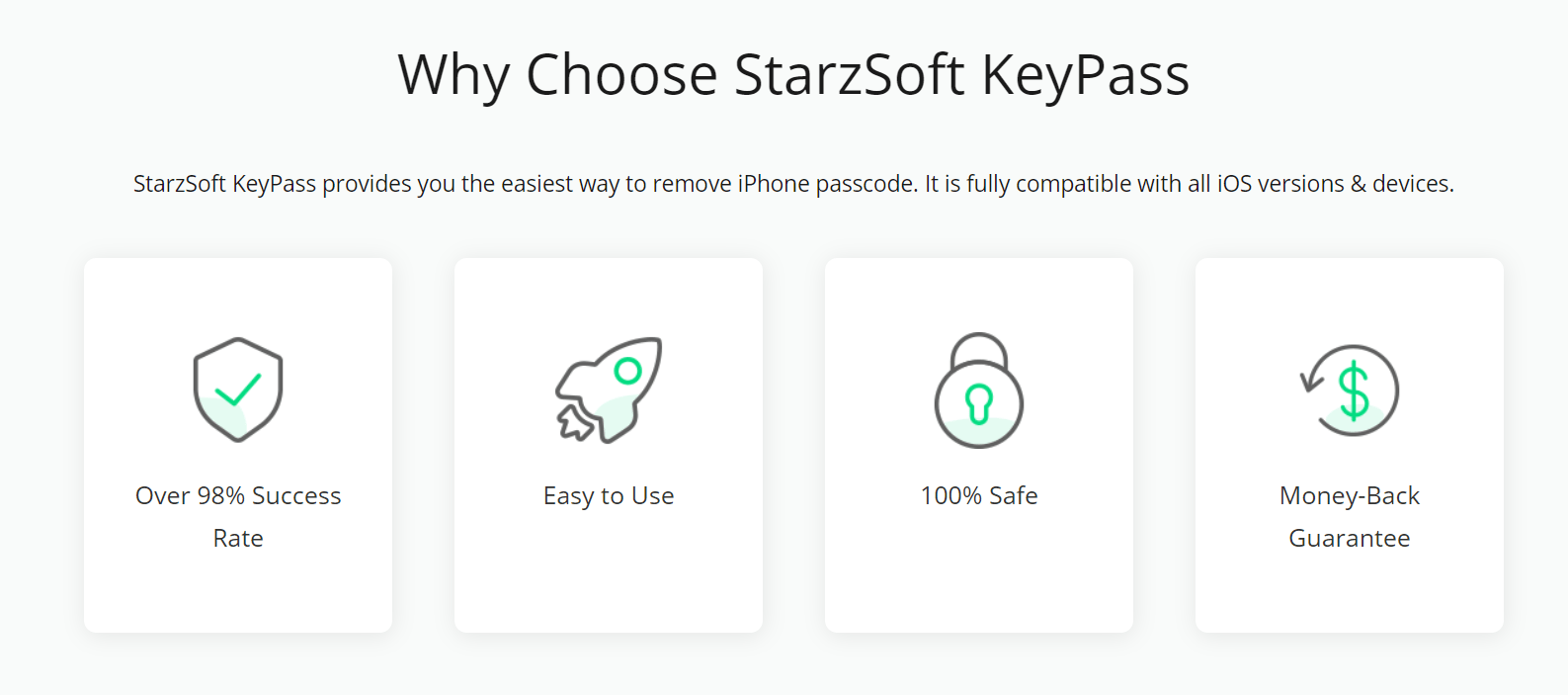
Task: Select the '100% Safe' label
Action: [979, 495]
